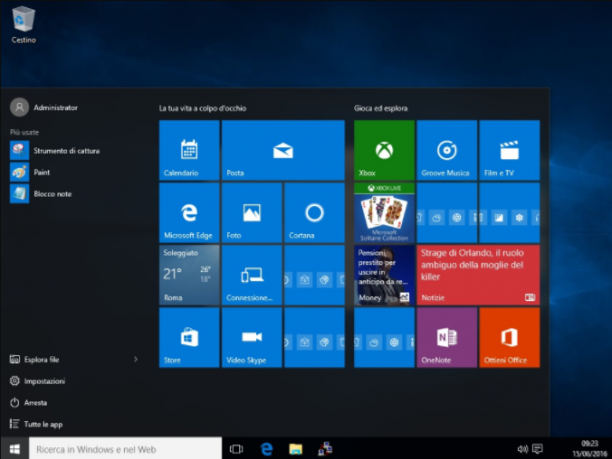Open Blocco note

(41, 194)
